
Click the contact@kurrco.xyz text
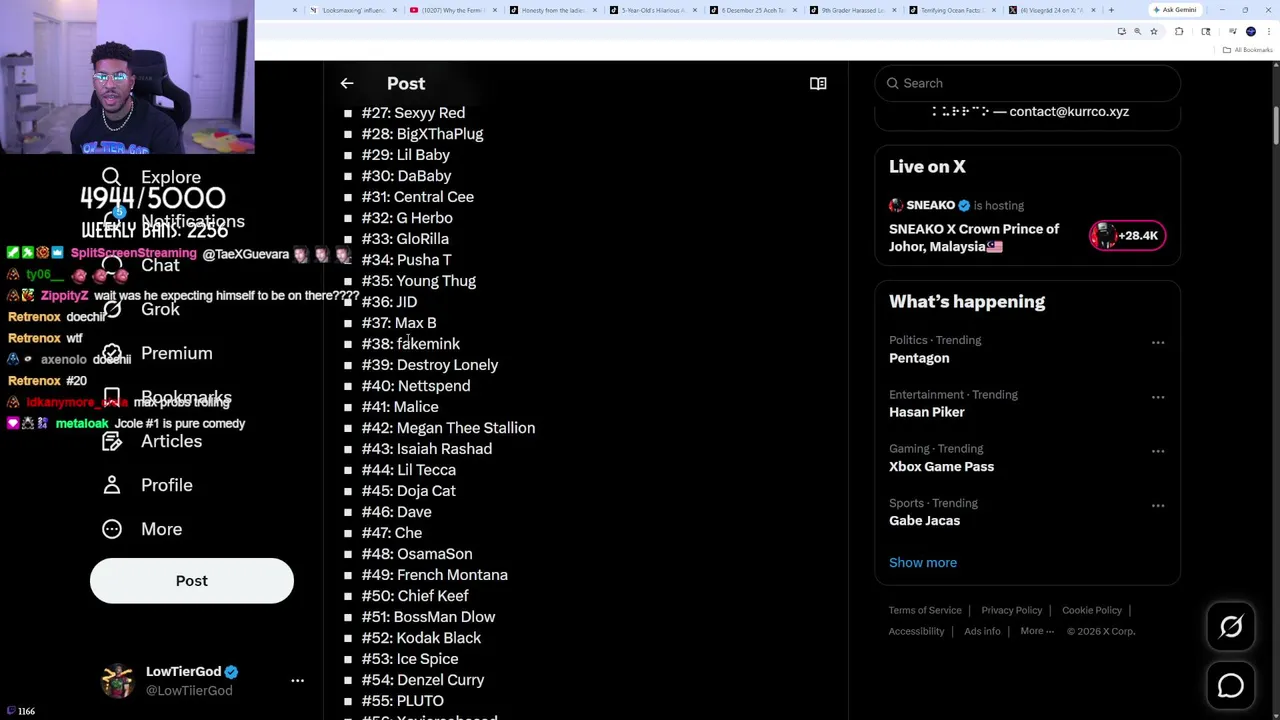[x=1069, y=112]
